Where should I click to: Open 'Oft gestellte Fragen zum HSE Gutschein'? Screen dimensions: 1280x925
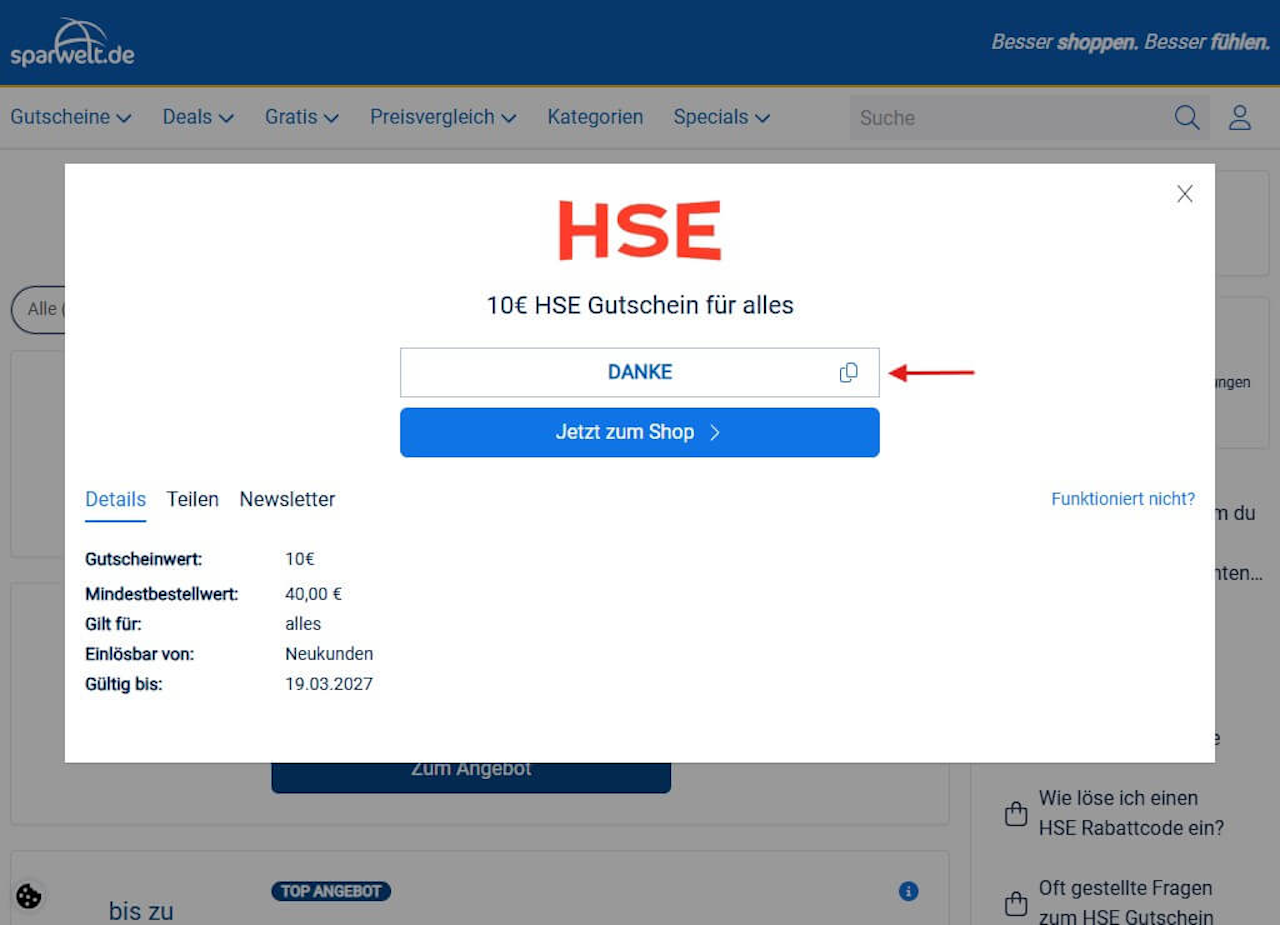tap(1126, 903)
